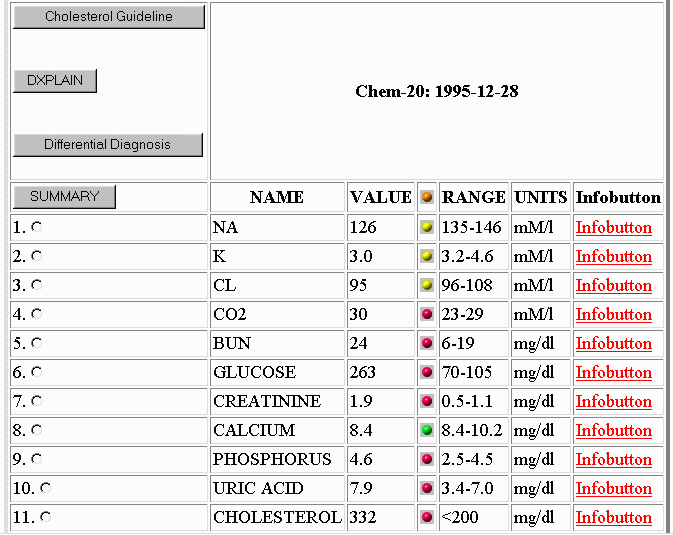Select radio button for row 1 NA

[x=37, y=227]
